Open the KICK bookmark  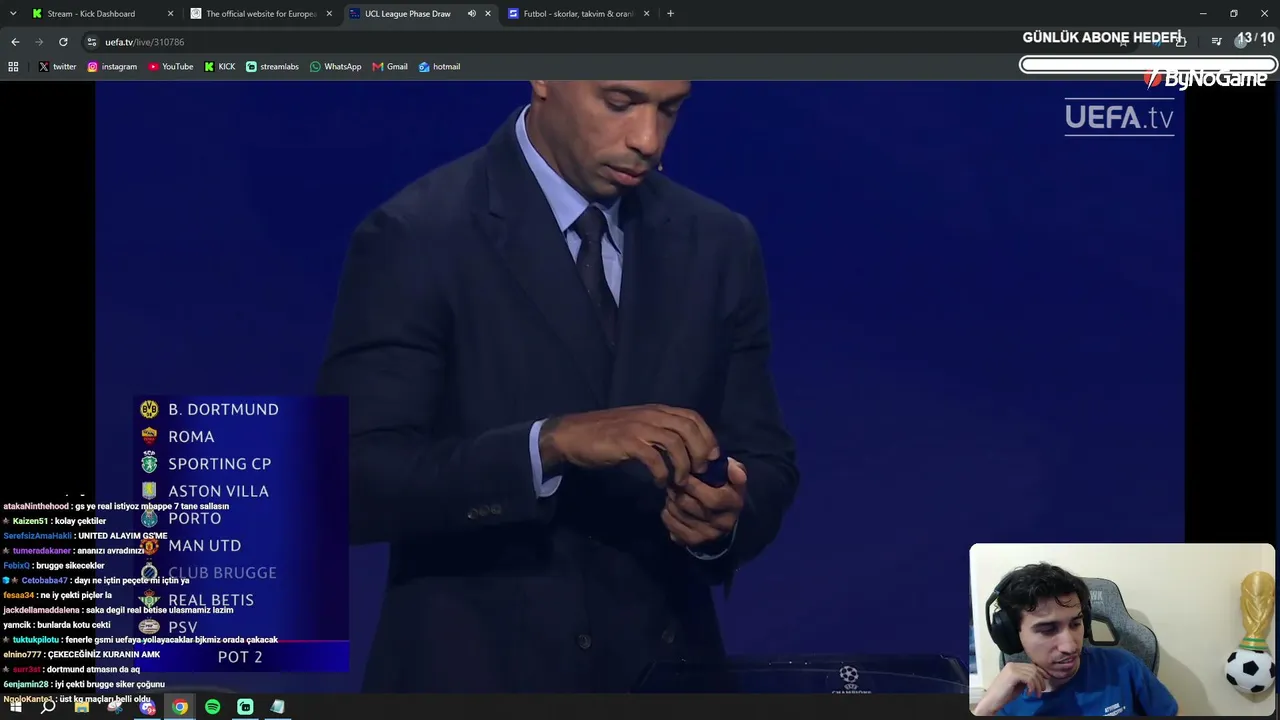click(x=220, y=67)
